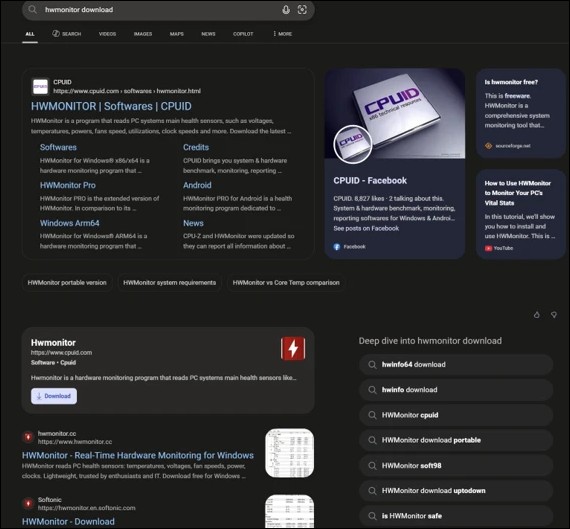Open the Android sitelink
The image size is (570, 529).
(x=197, y=185)
